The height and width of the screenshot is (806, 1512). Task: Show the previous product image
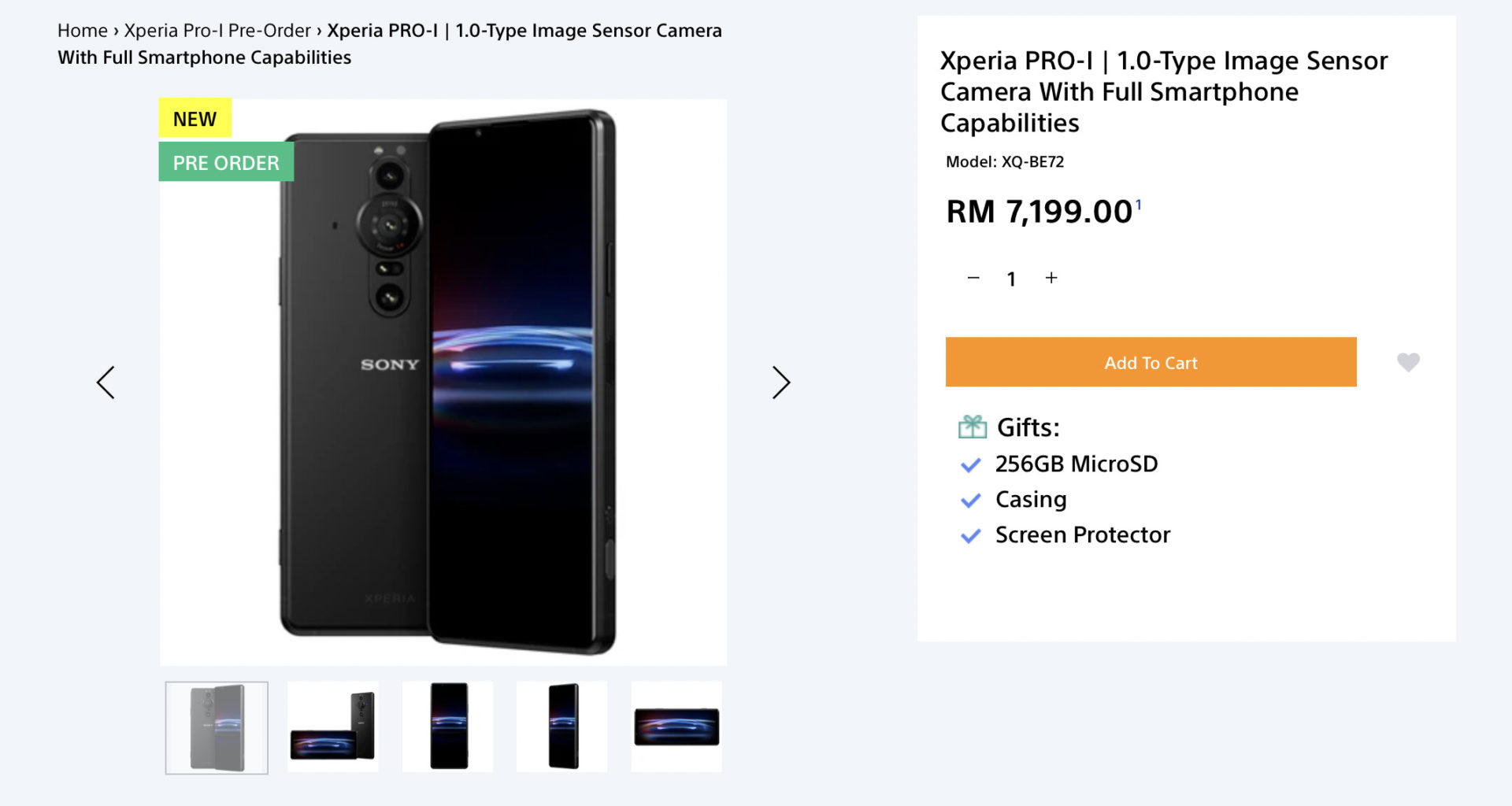point(106,383)
